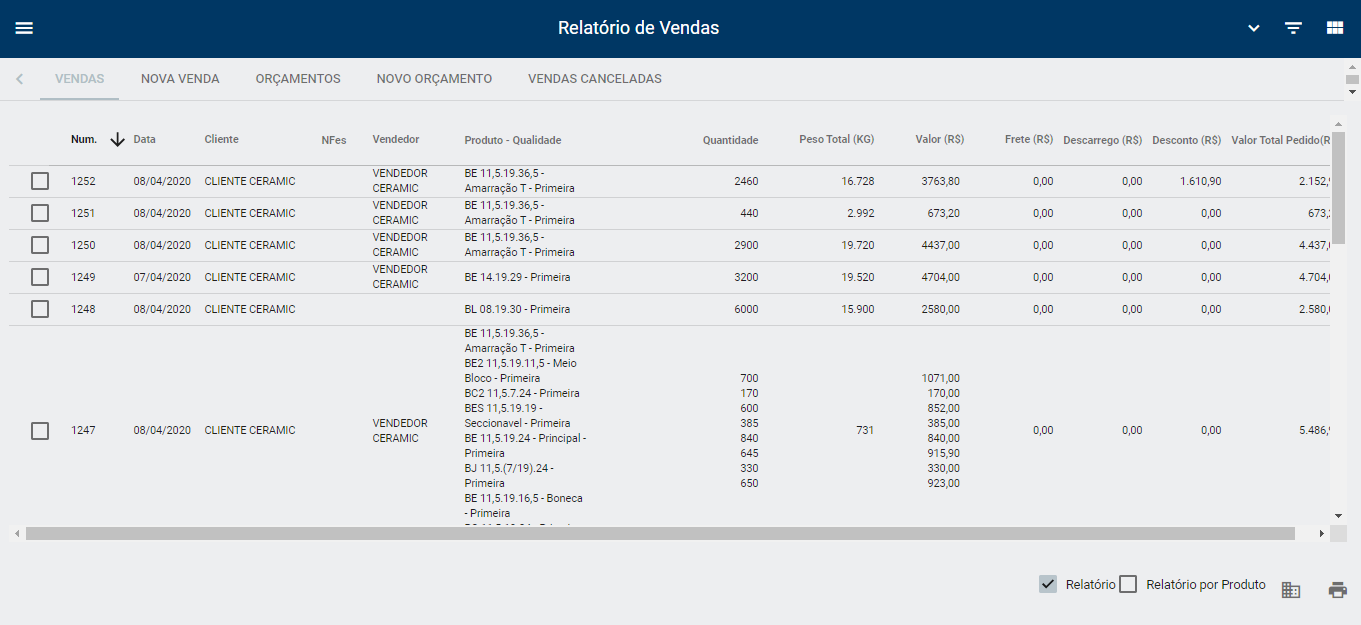Sort by the Cliente column header
The image size is (1361, 625).
click(222, 140)
